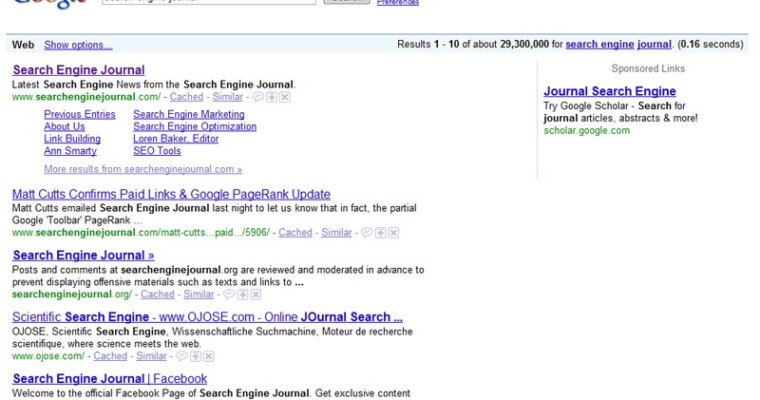Expand Show options link
The height and width of the screenshot is (400, 760).
click(x=78, y=45)
